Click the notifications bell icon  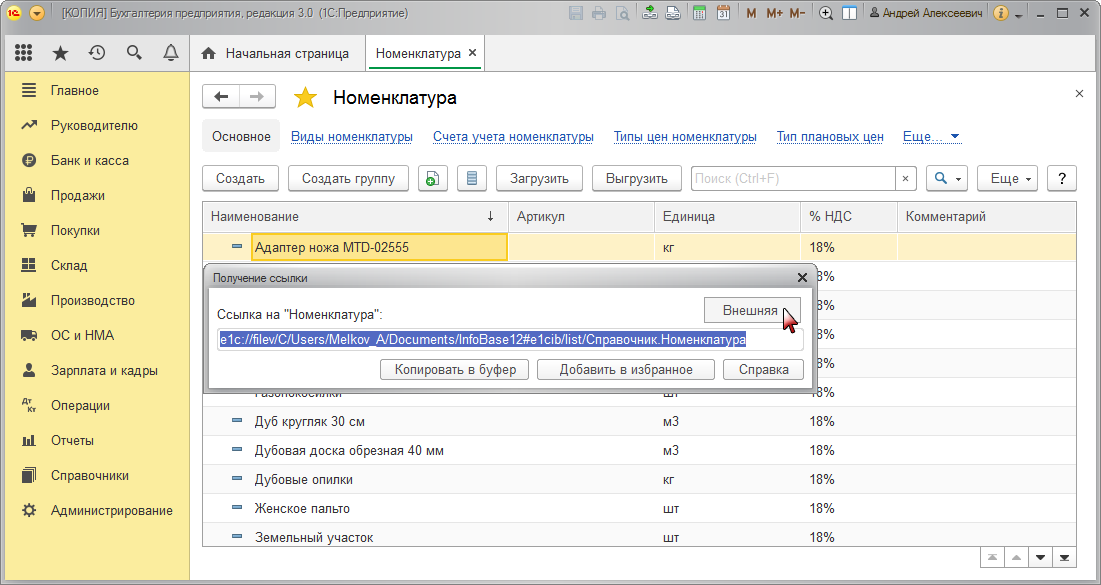171,53
